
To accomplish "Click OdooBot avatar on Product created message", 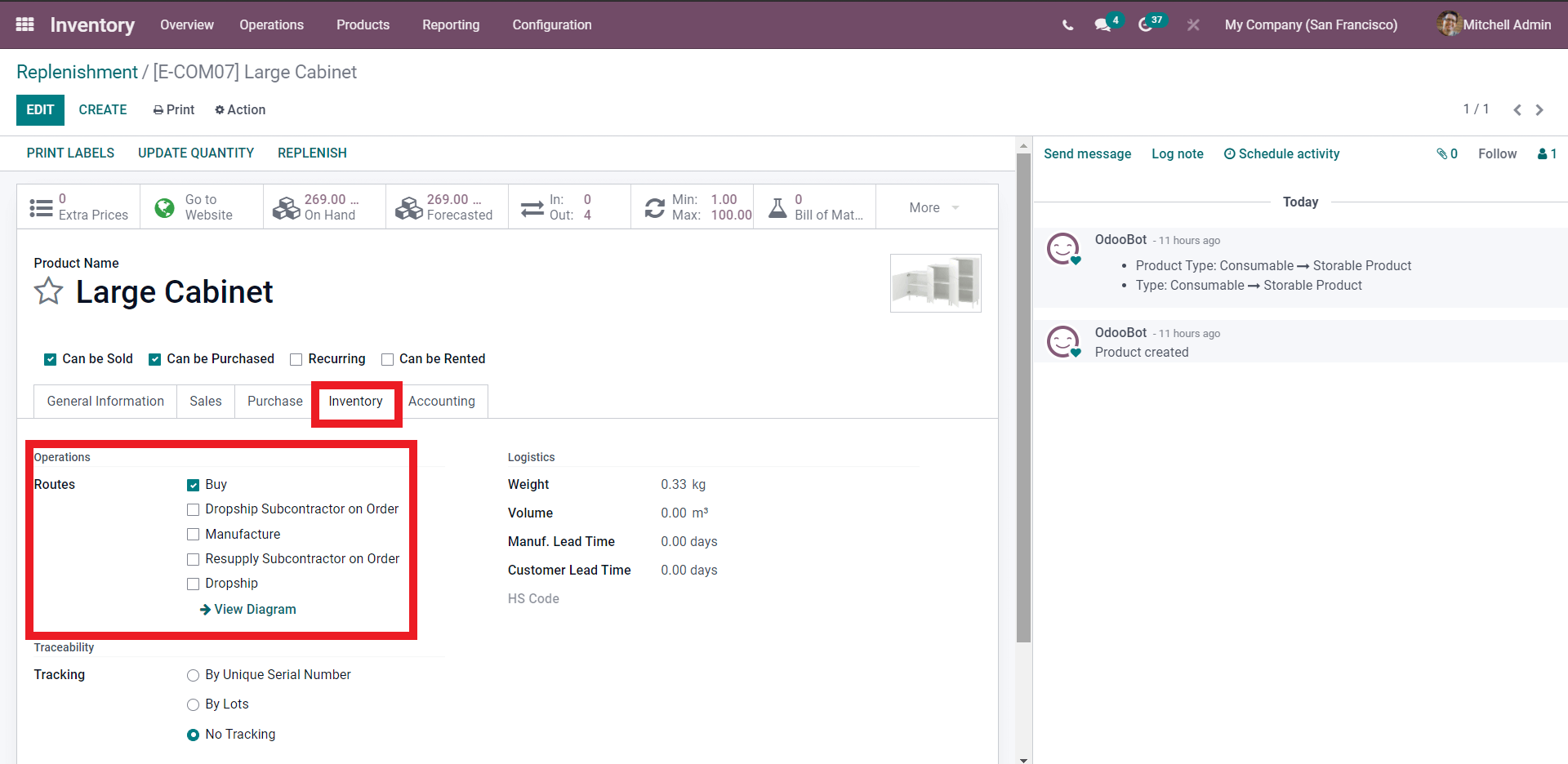I will [x=1063, y=342].
